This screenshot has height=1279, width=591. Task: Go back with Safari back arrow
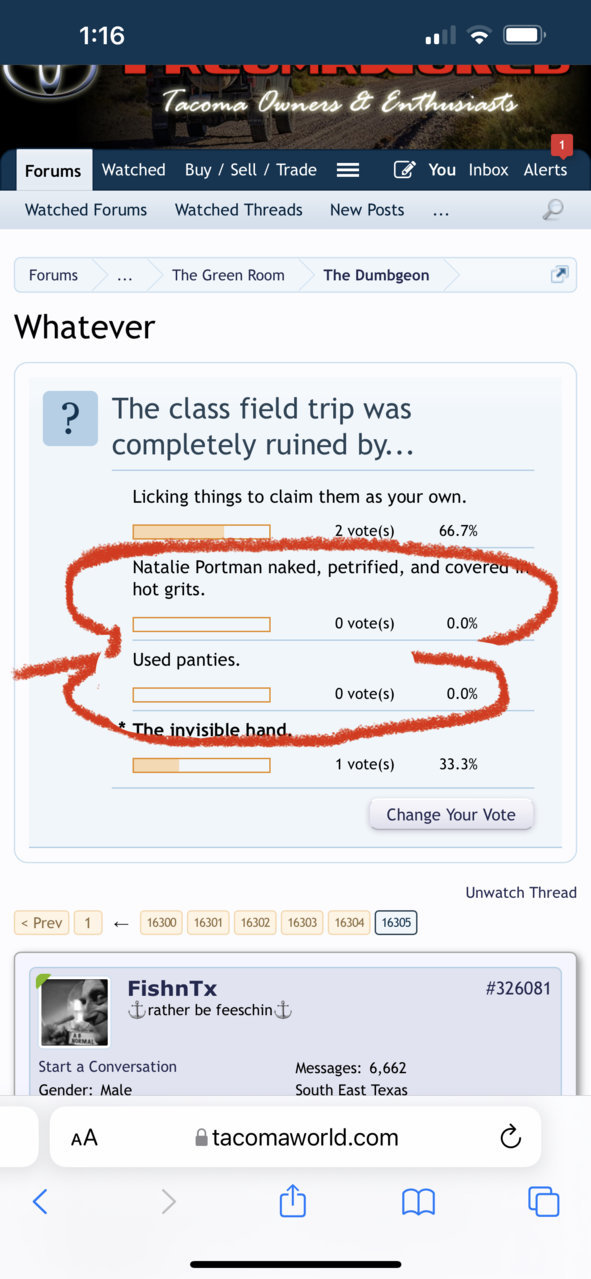40,1201
